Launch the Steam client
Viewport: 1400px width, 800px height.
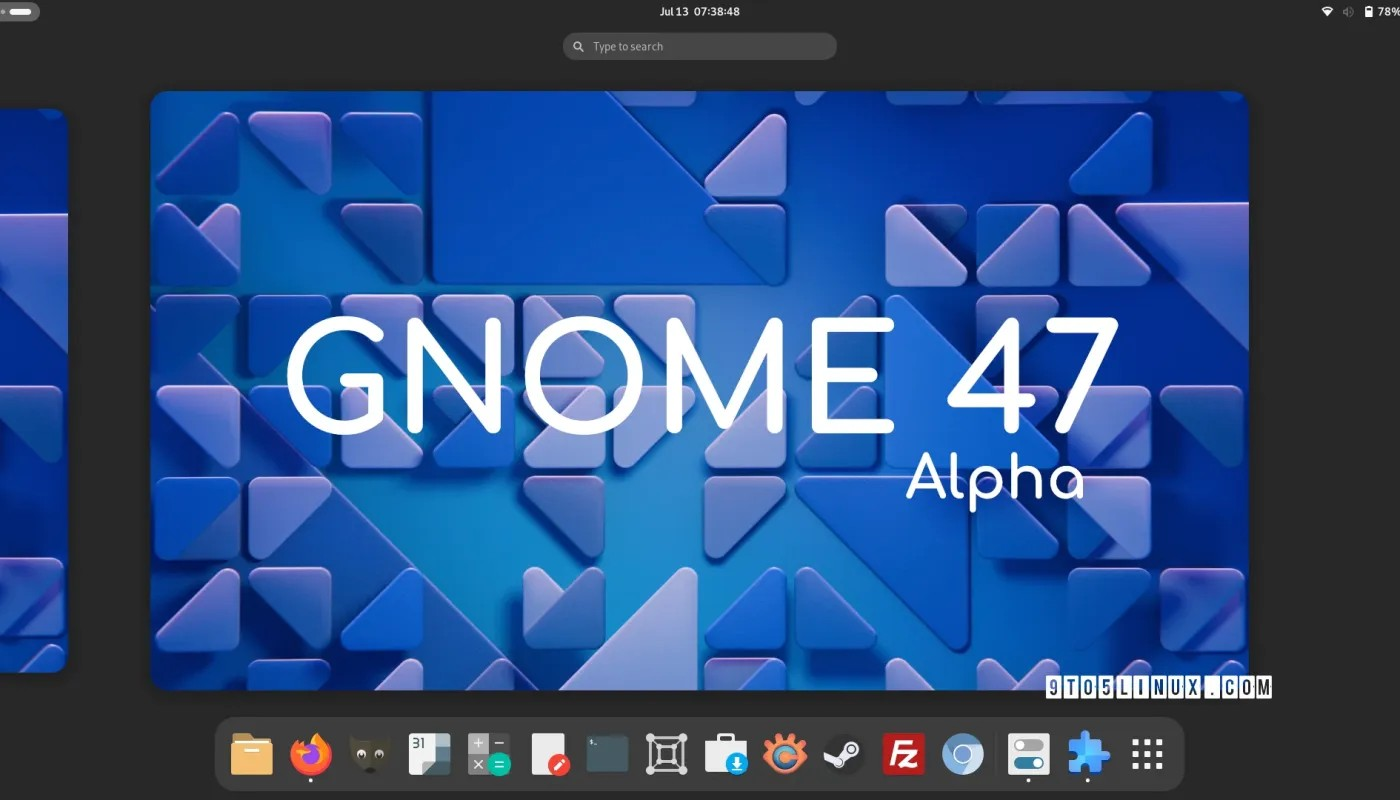tap(843, 755)
